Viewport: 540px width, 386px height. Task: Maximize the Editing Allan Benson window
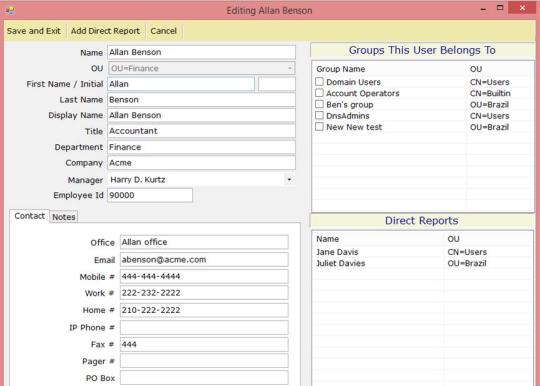[500, 8]
